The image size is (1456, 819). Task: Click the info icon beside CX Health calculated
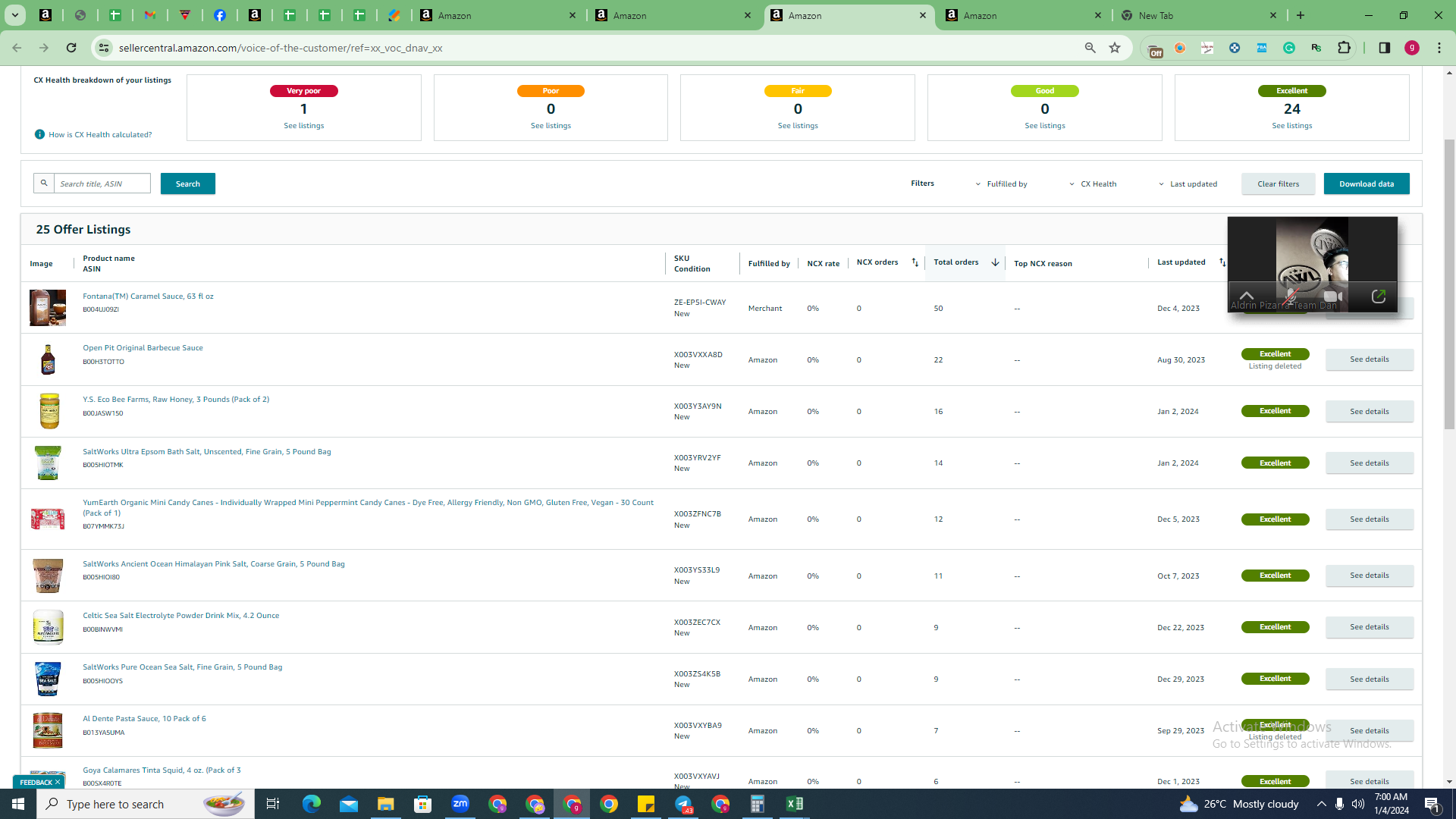[39, 134]
